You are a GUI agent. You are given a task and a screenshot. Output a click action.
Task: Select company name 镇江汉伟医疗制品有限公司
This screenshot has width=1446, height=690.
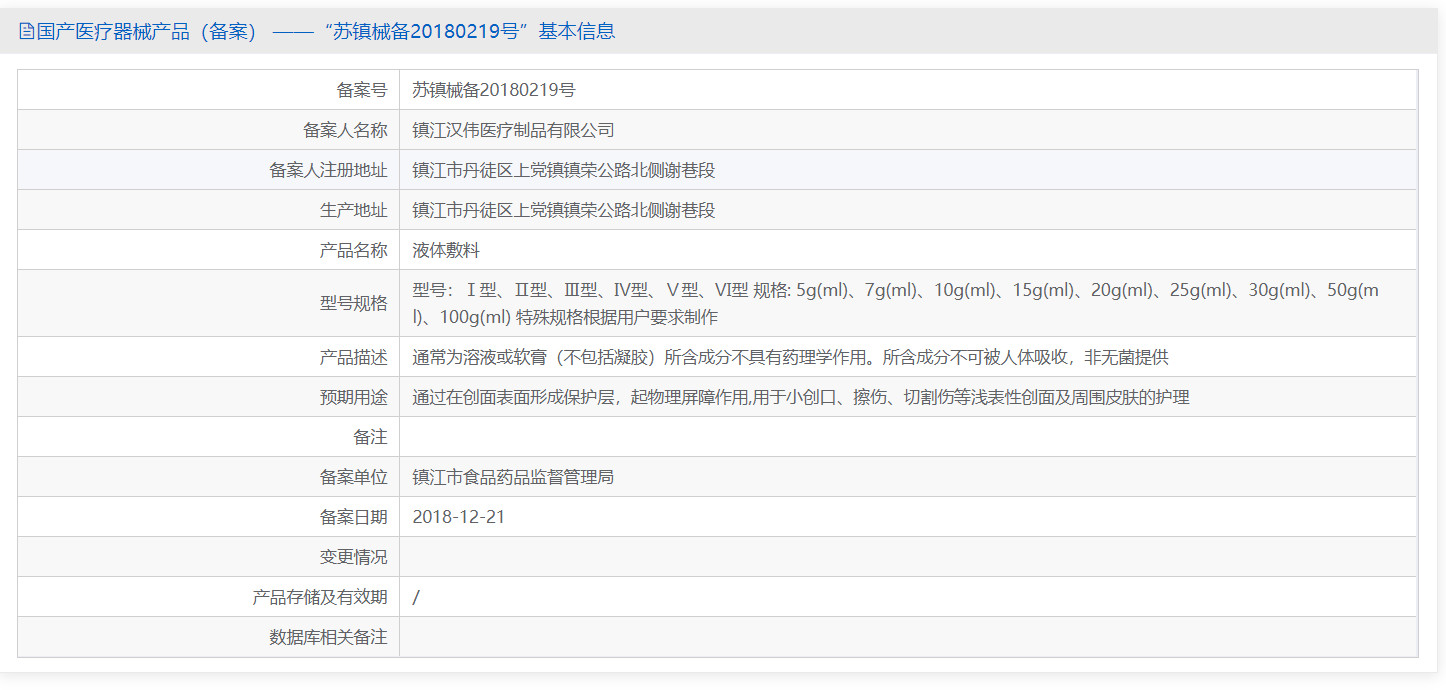coord(513,129)
